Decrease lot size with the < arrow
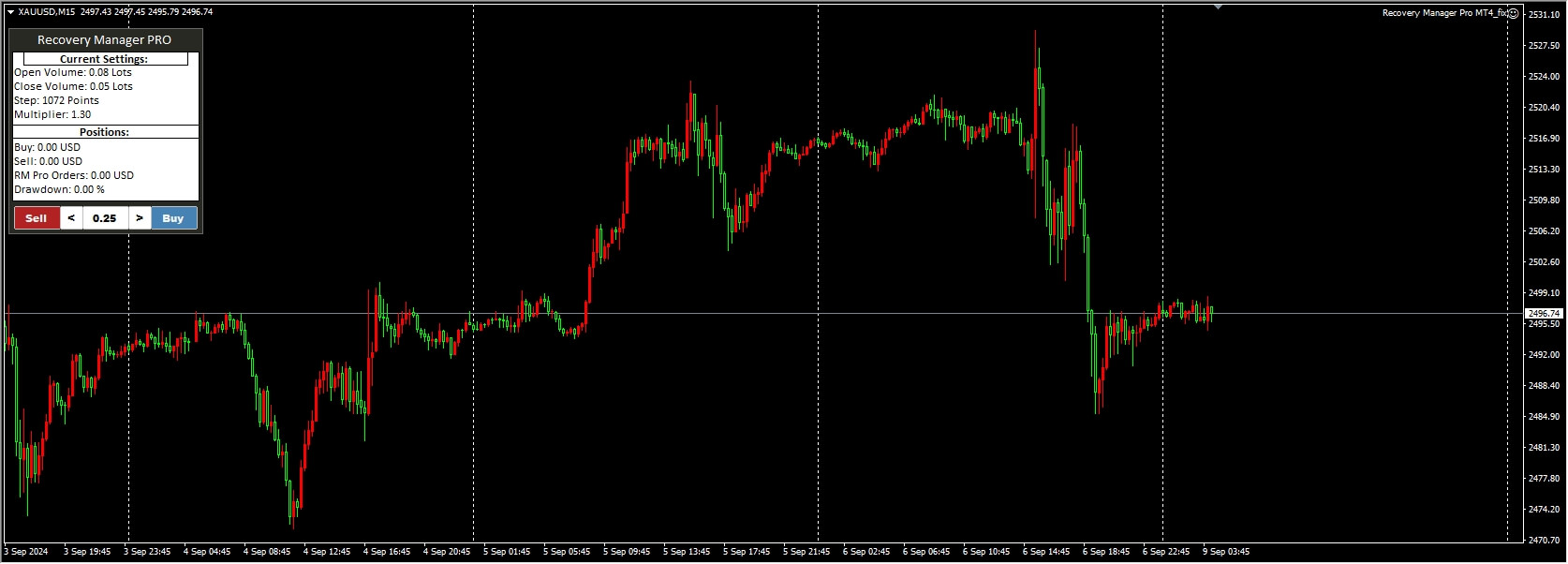 [71, 218]
